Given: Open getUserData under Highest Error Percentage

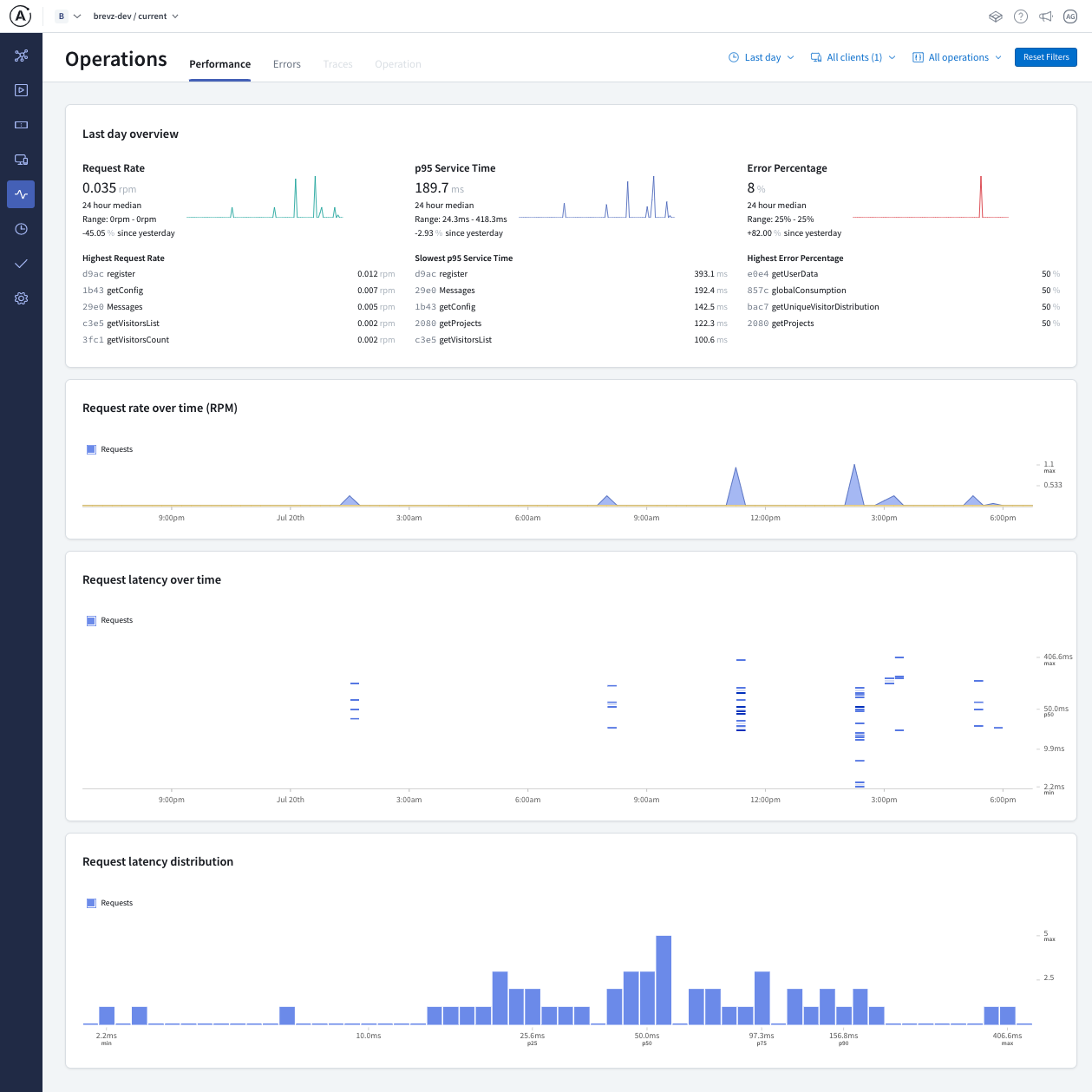Looking at the screenshot, I should pos(794,274).
